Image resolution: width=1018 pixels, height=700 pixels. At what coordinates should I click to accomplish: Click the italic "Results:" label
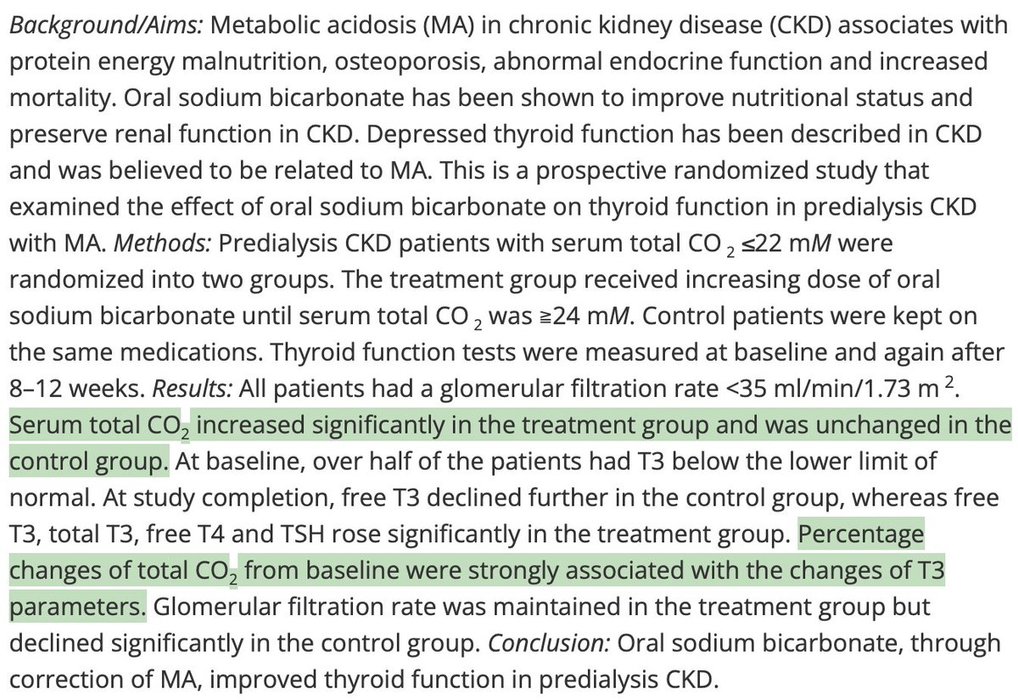click(x=192, y=389)
